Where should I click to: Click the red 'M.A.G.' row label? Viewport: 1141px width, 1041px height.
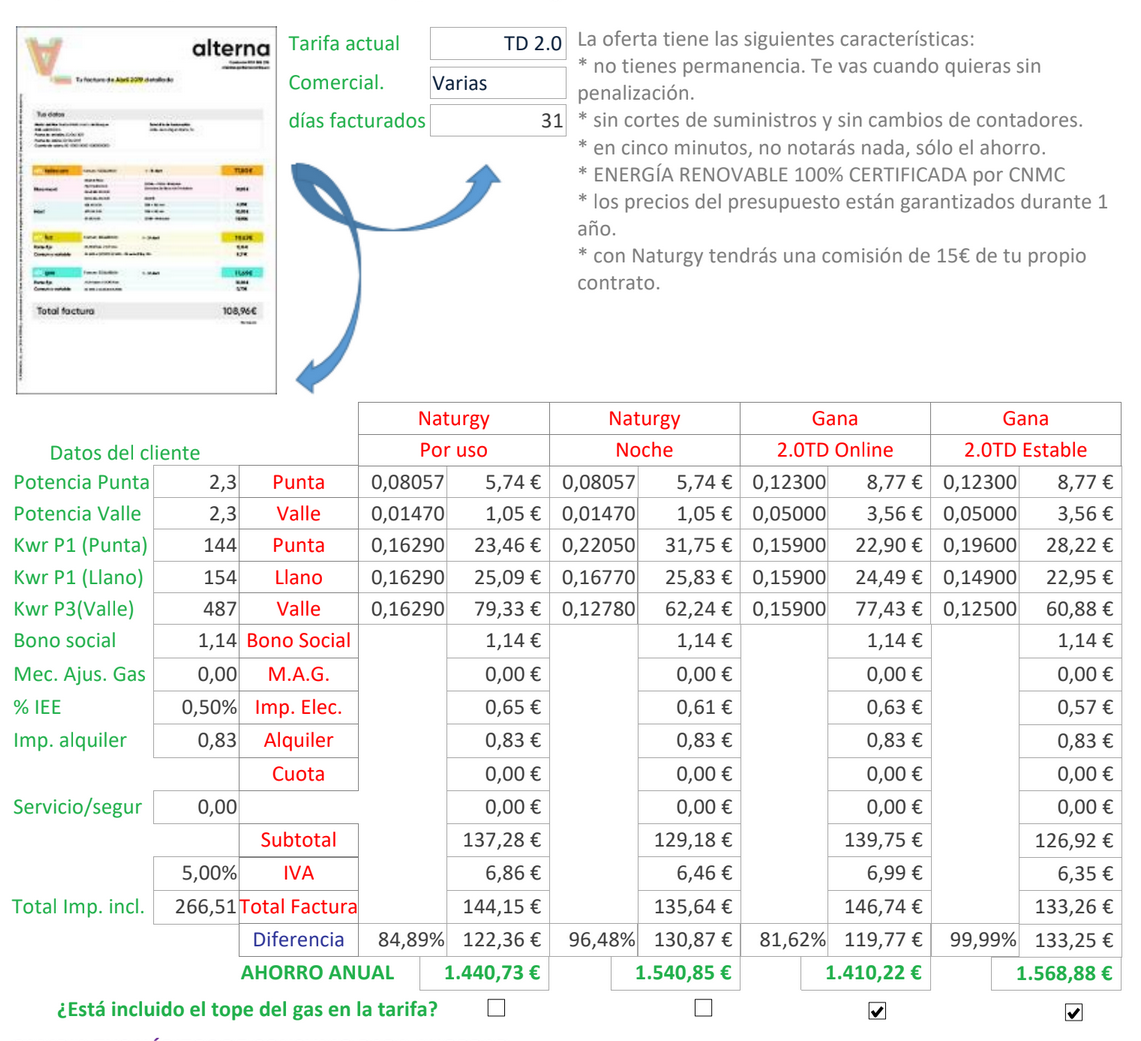[x=298, y=674]
